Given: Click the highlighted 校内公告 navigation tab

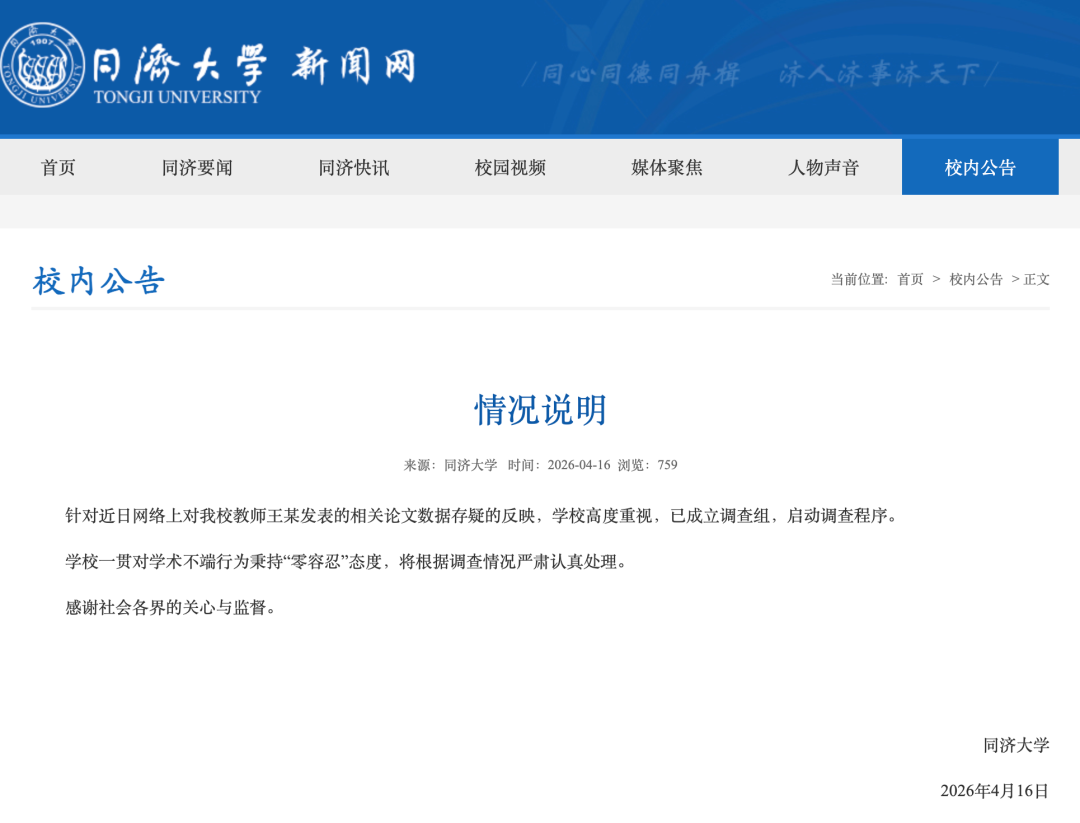Looking at the screenshot, I should coord(980,167).
